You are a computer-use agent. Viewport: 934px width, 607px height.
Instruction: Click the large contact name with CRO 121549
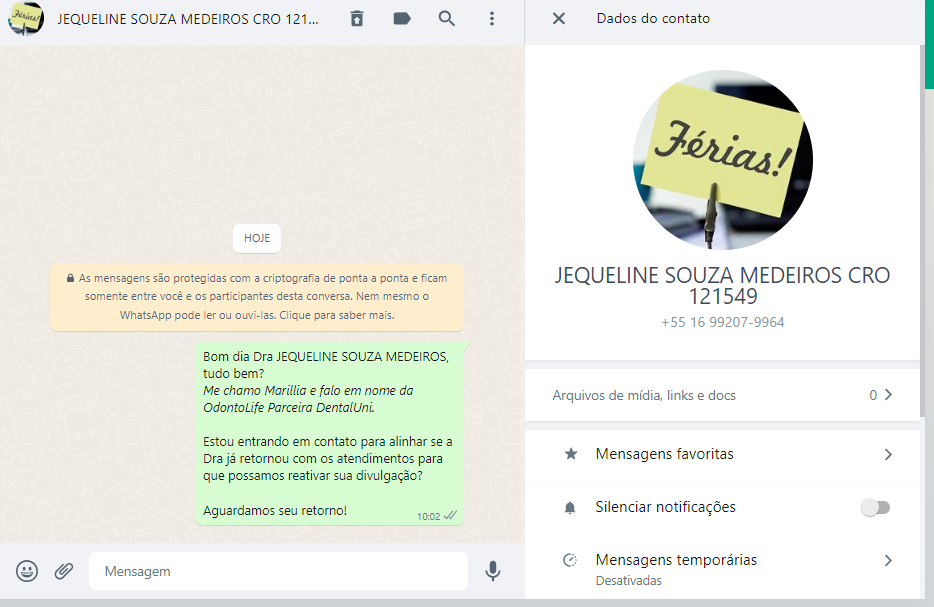tap(723, 286)
